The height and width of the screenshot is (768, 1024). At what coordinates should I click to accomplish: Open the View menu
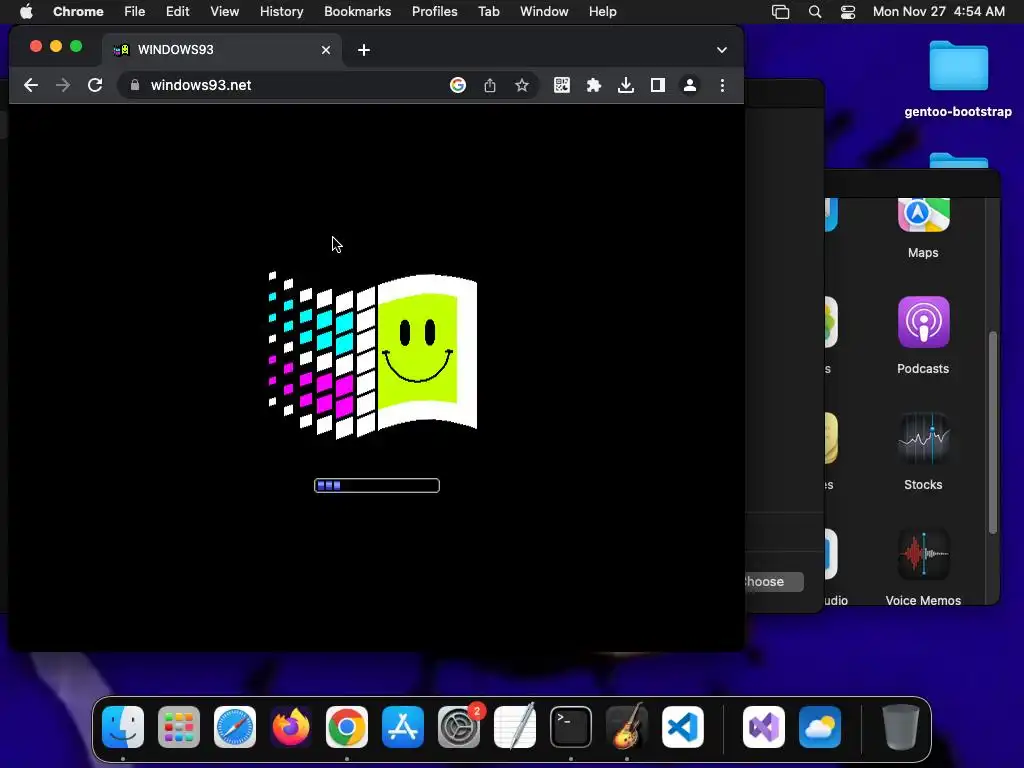[224, 11]
